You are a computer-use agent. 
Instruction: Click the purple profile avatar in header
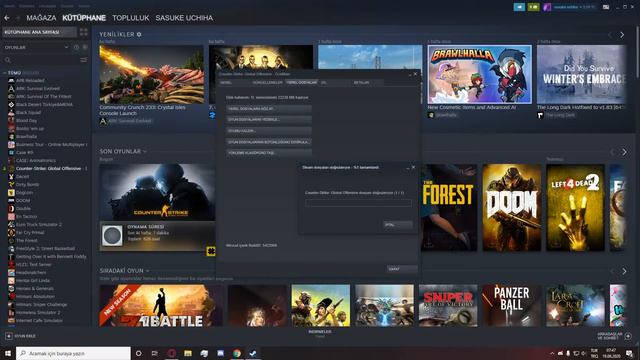[547, 7]
